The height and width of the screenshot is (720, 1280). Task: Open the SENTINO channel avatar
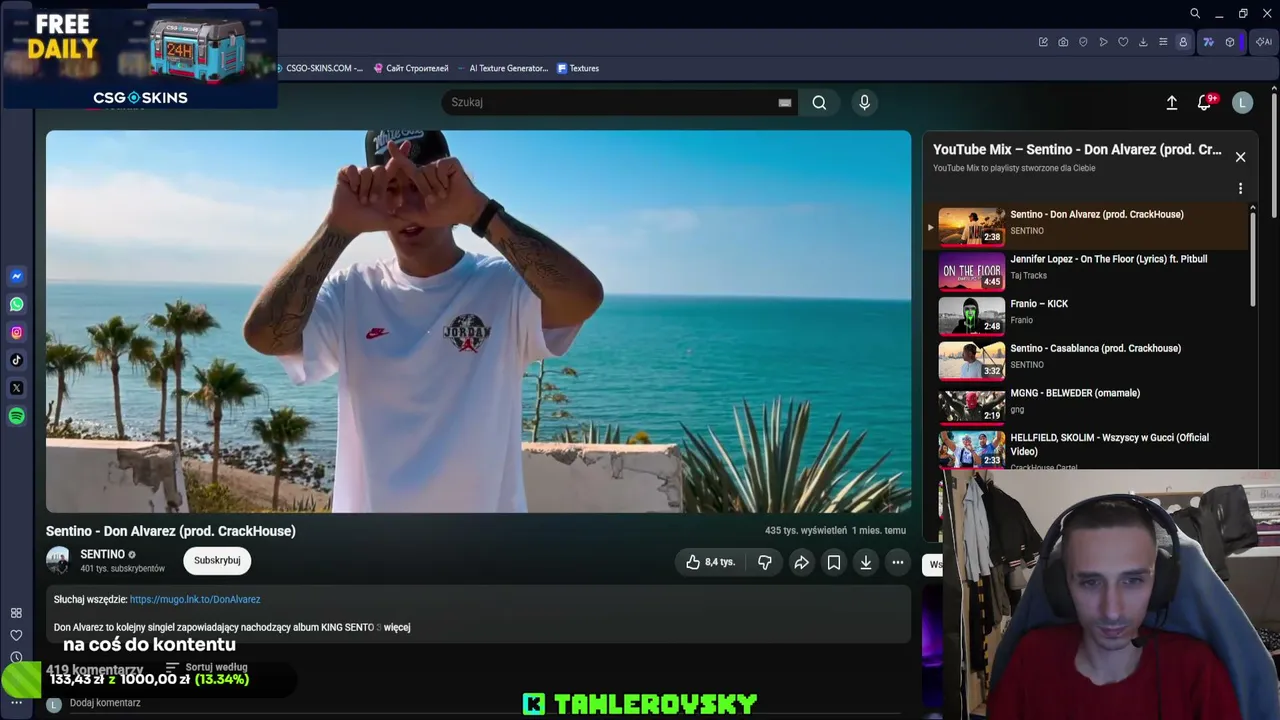[x=58, y=561]
